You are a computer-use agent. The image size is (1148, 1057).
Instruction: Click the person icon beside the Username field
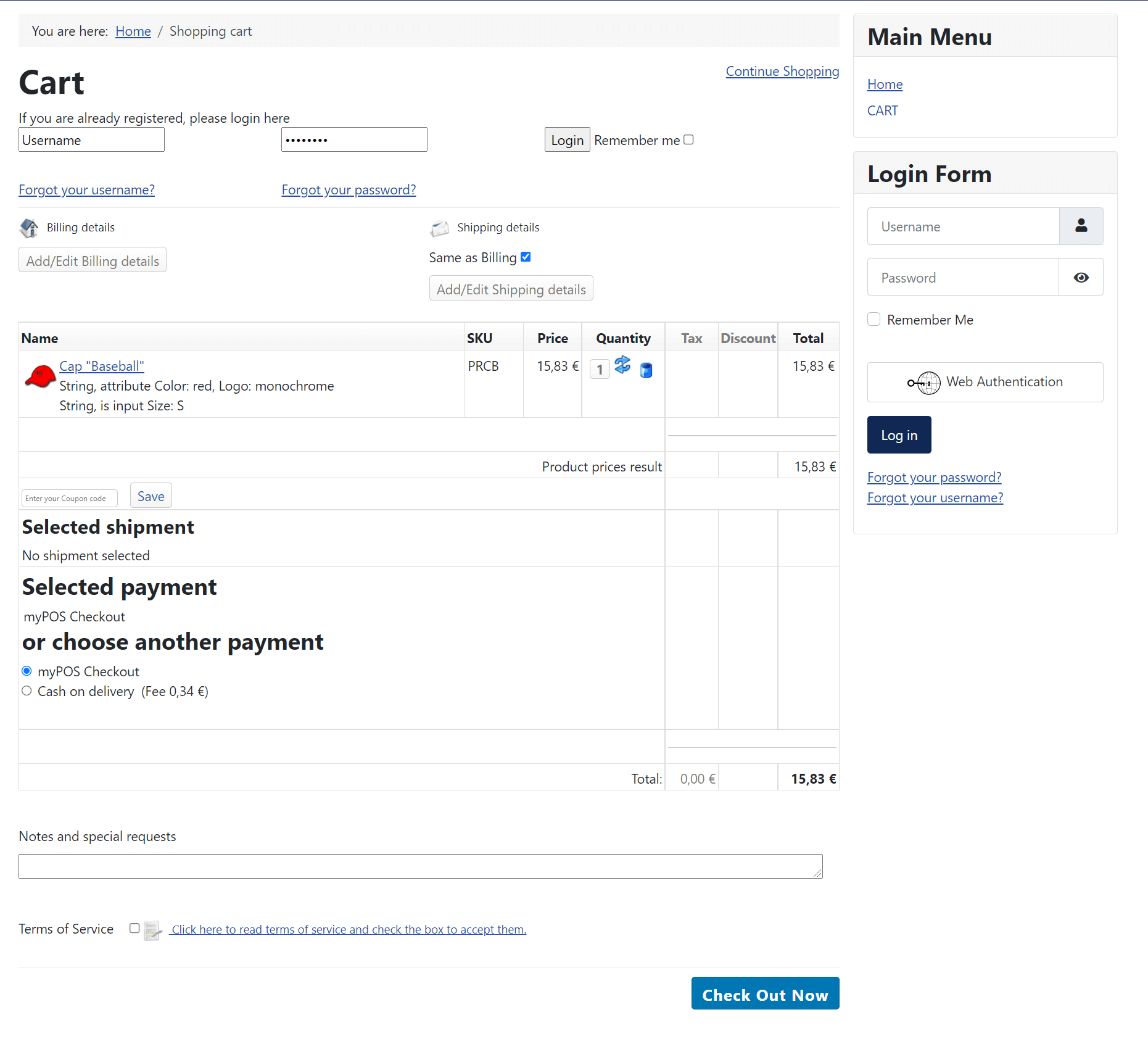tap(1081, 226)
